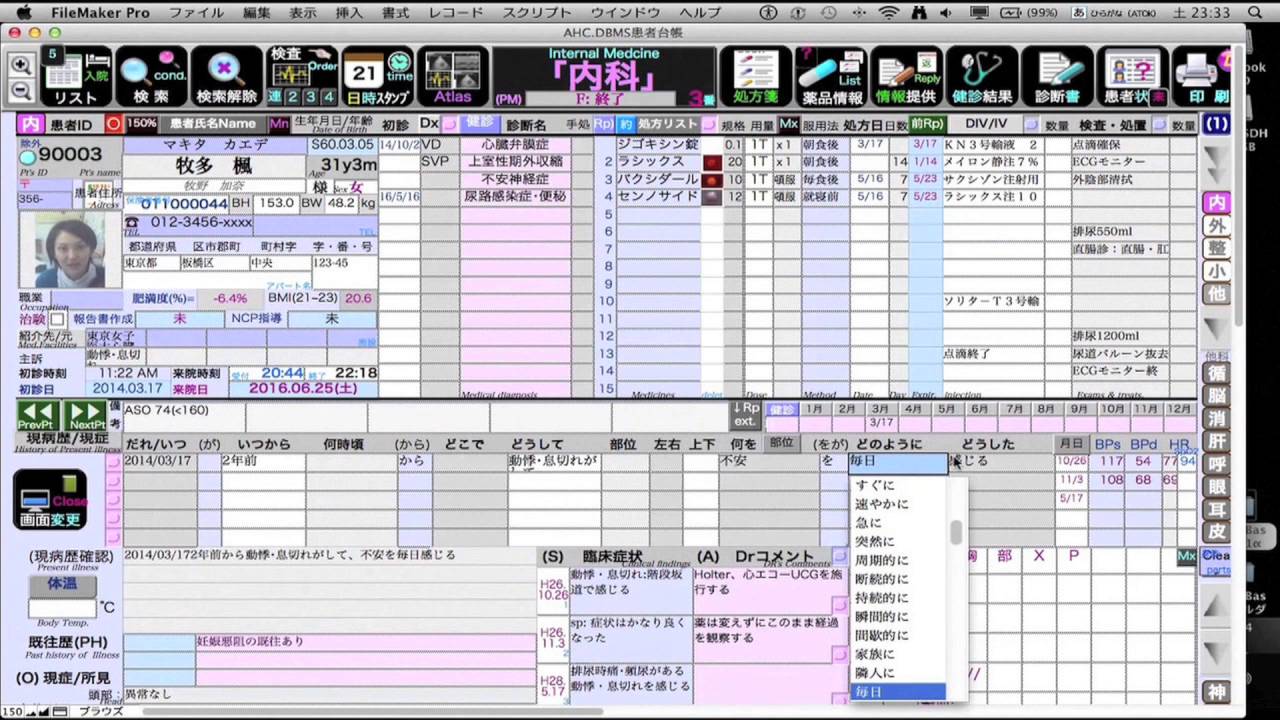Click the ↓Rp ext. button

coord(746,414)
